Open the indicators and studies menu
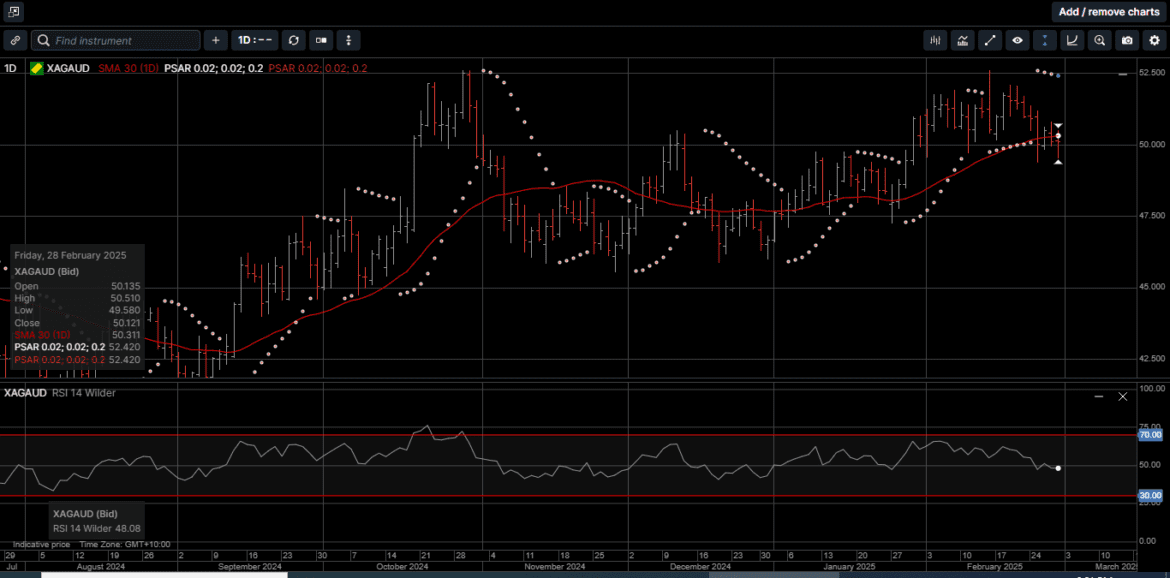Viewport: 1170px width, 578px height. (x=962, y=41)
